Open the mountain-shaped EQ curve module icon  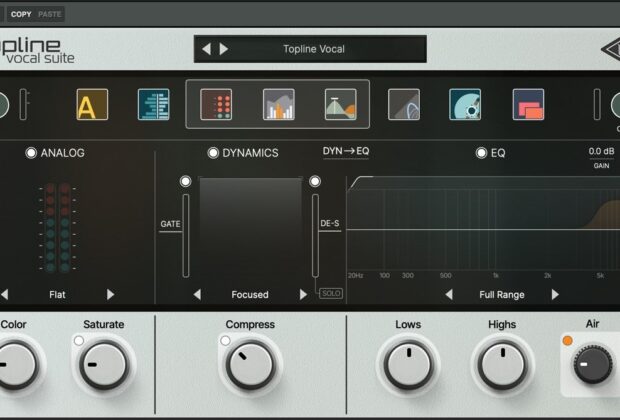(x=340, y=104)
